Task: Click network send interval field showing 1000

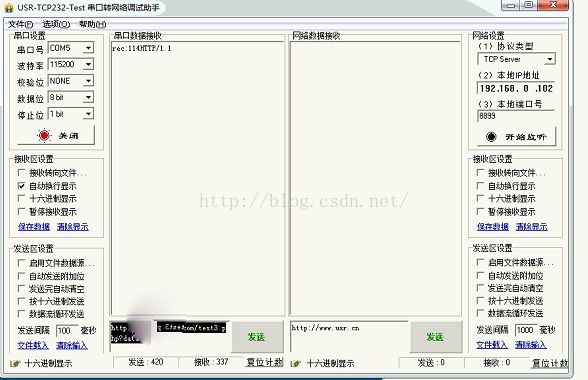Action: [x=526, y=330]
